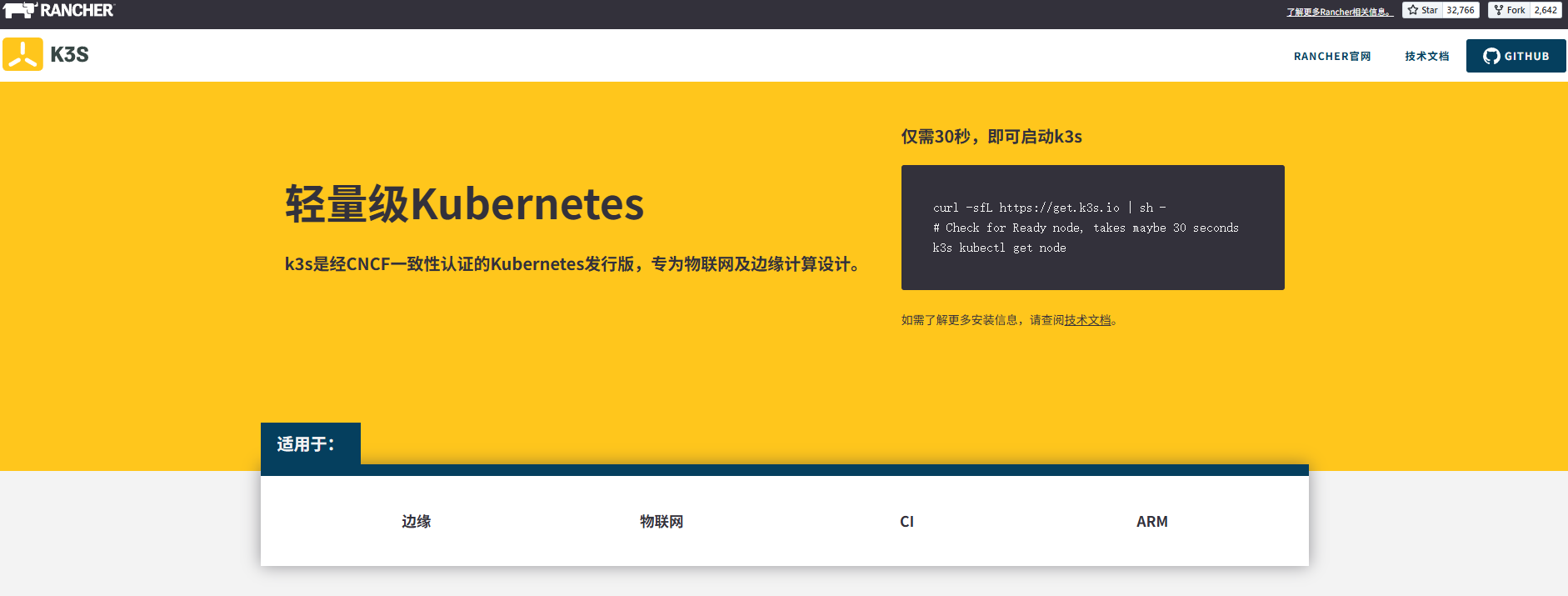
Task: Select the 物联网 tab
Action: (662, 521)
